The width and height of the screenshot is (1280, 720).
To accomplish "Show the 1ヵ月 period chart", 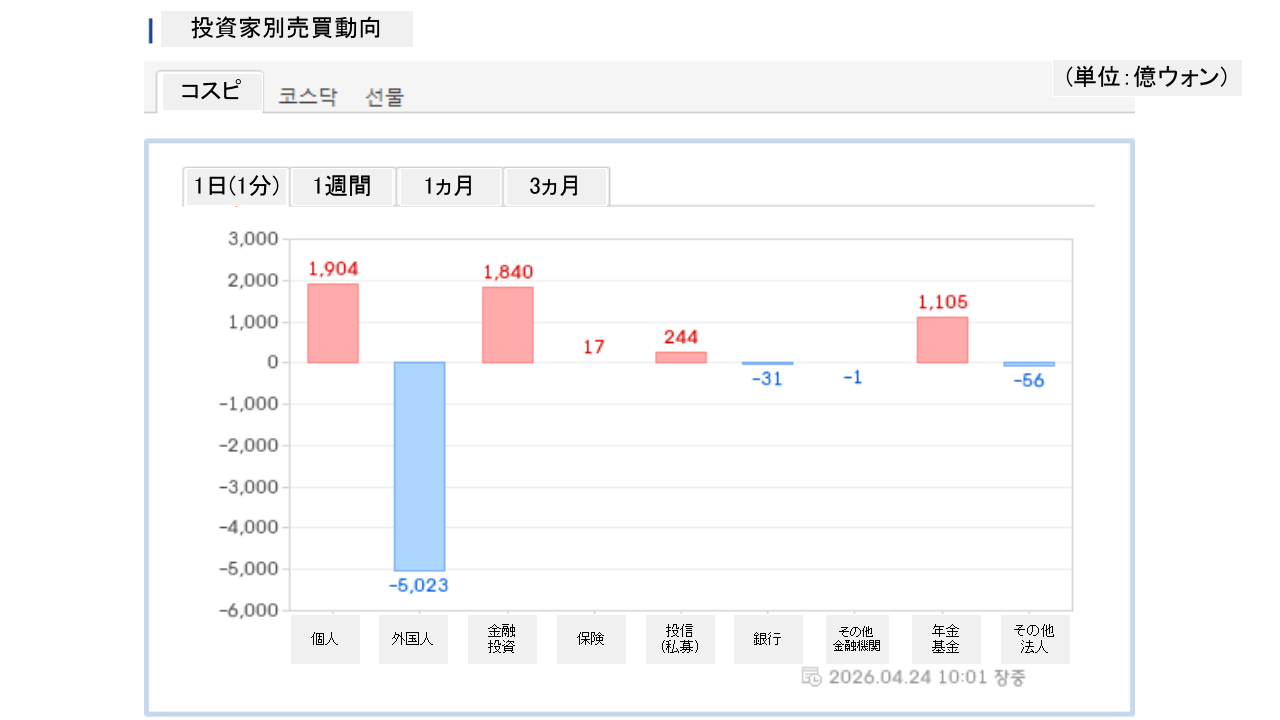I will (x=449, y=186).
